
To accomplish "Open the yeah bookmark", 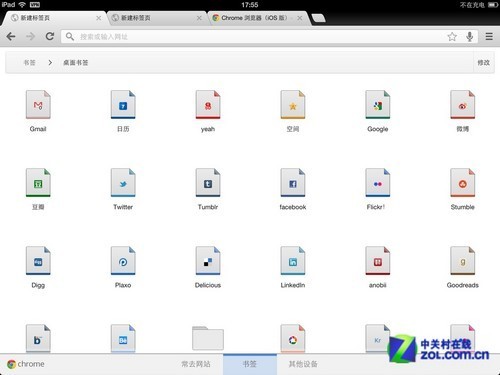I will (x=208, y=110).
